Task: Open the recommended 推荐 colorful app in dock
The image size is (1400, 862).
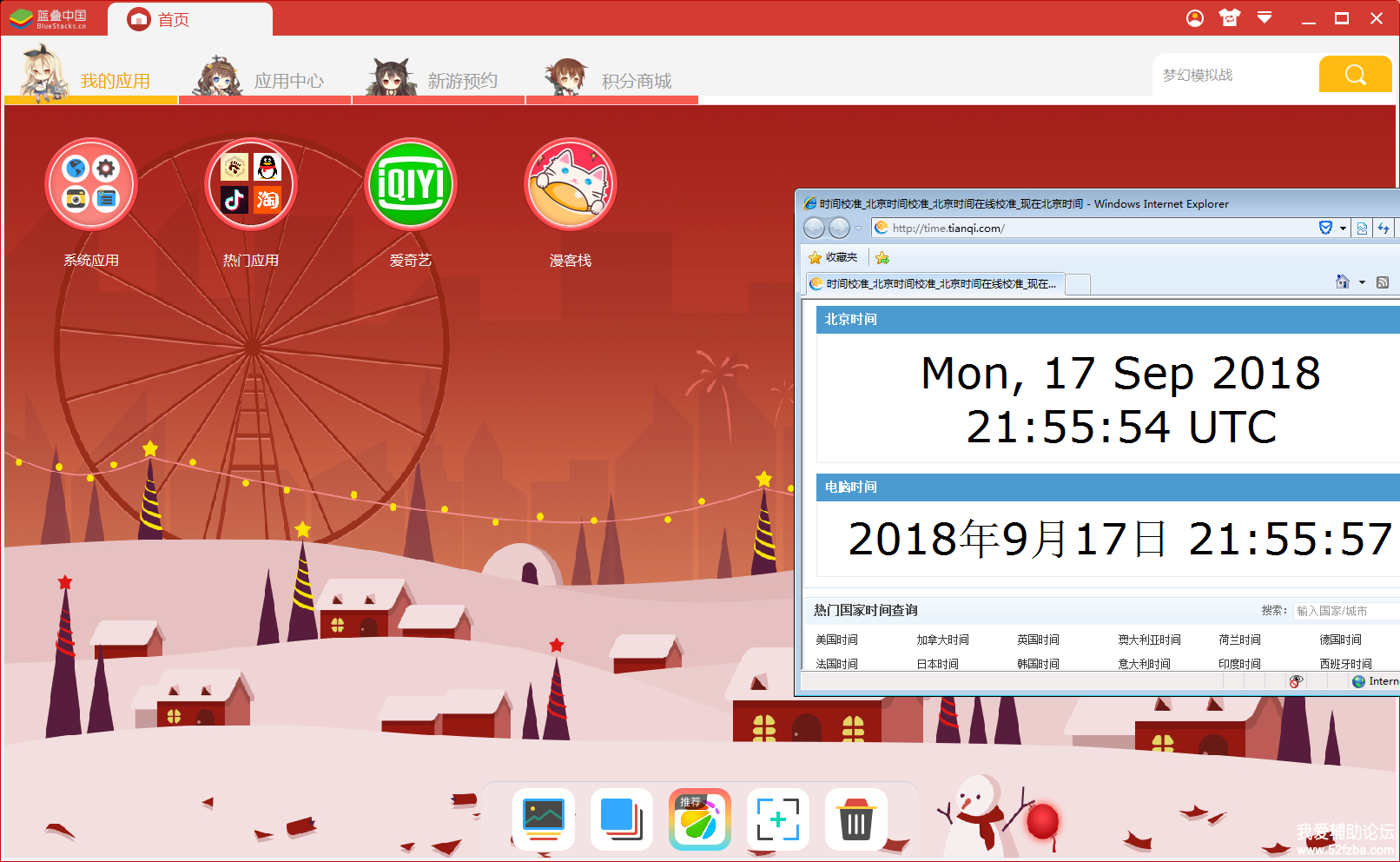Action: 700,819
